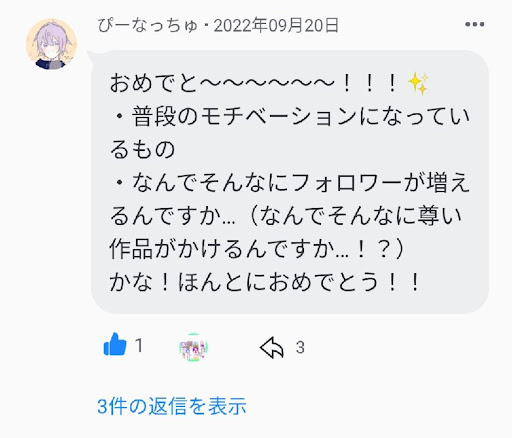Show replies via 3件の返信を表示
This screenshot has width=512, height=438.
click(x=172, y=406)
